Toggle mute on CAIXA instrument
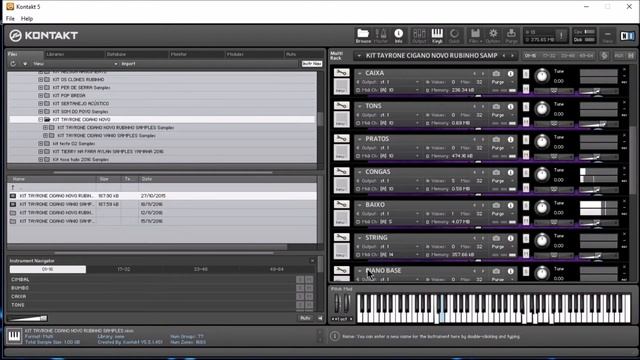Image resolution: width=640 pixels, height=360 pixels. (x=526, y=89)
